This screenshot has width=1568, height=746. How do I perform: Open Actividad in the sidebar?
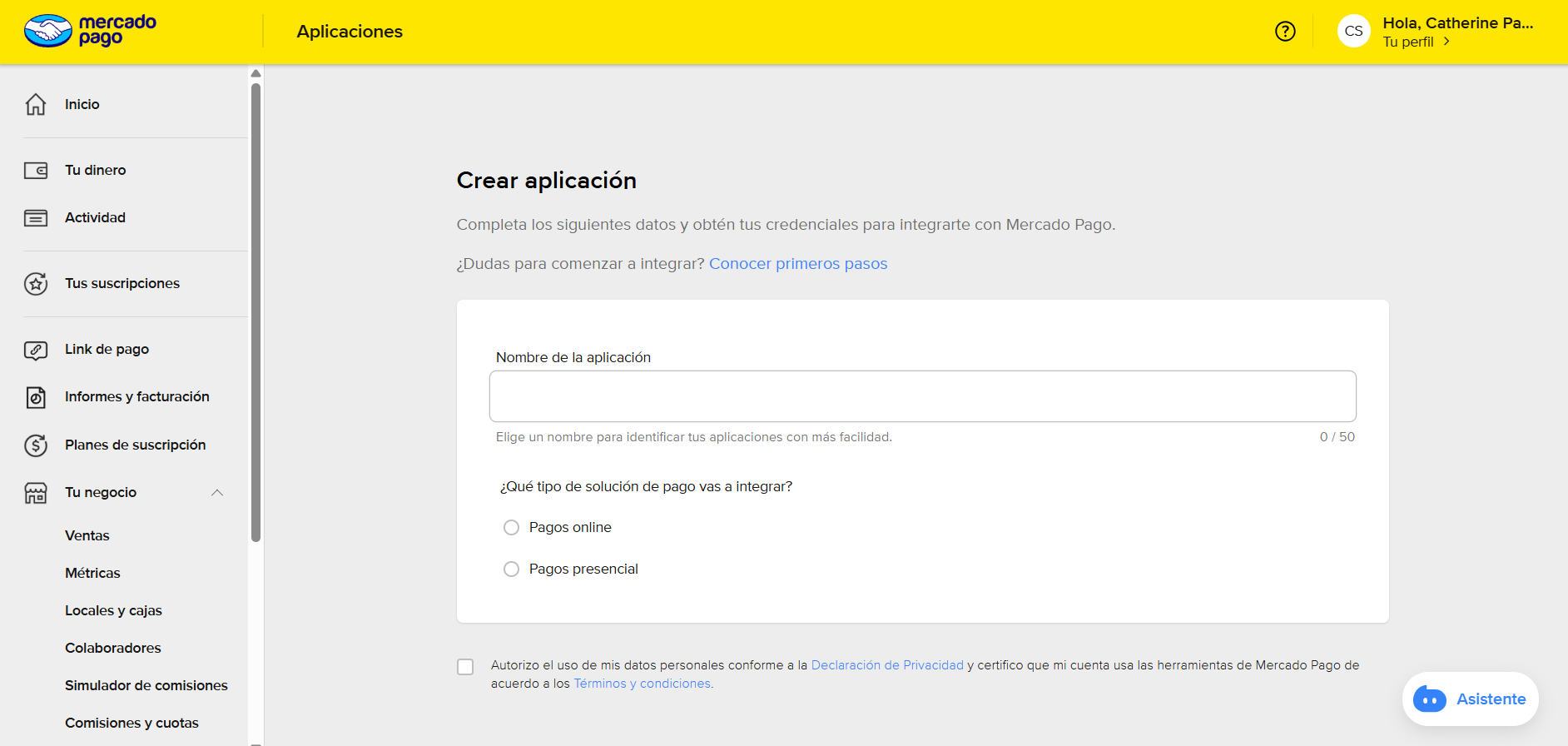[96, 217]
